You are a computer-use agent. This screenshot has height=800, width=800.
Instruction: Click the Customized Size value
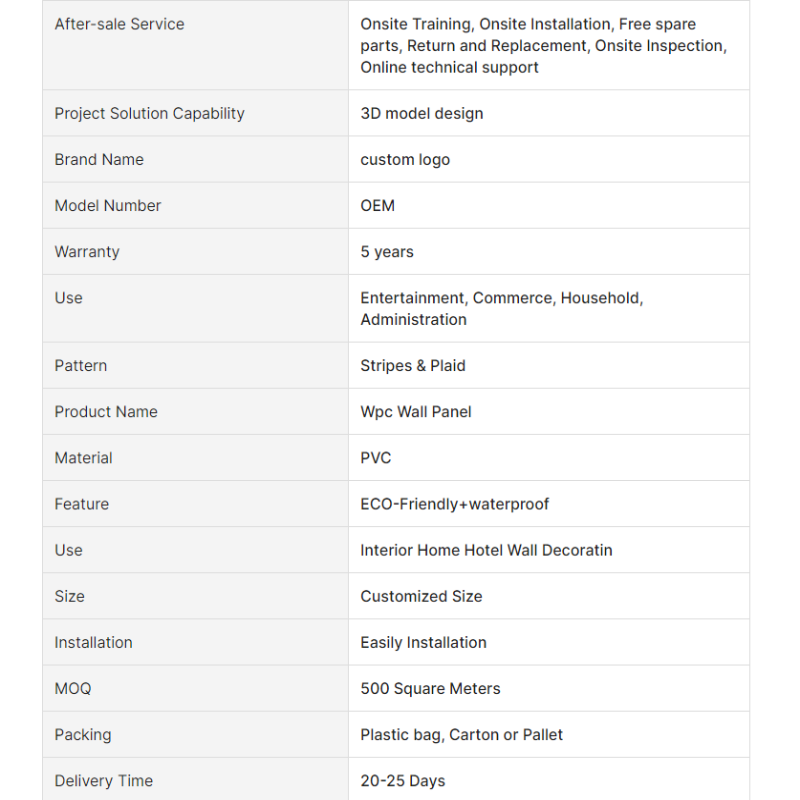pos(421,595)
